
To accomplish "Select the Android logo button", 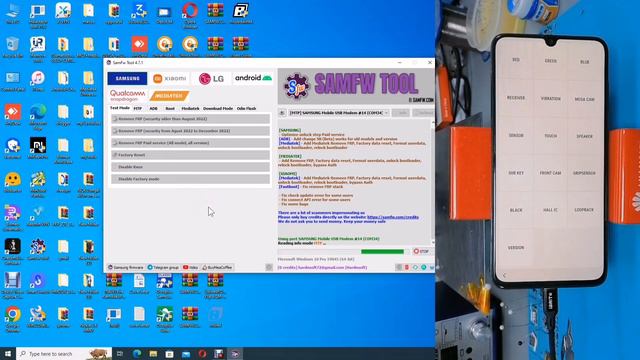I will (253, 78).
